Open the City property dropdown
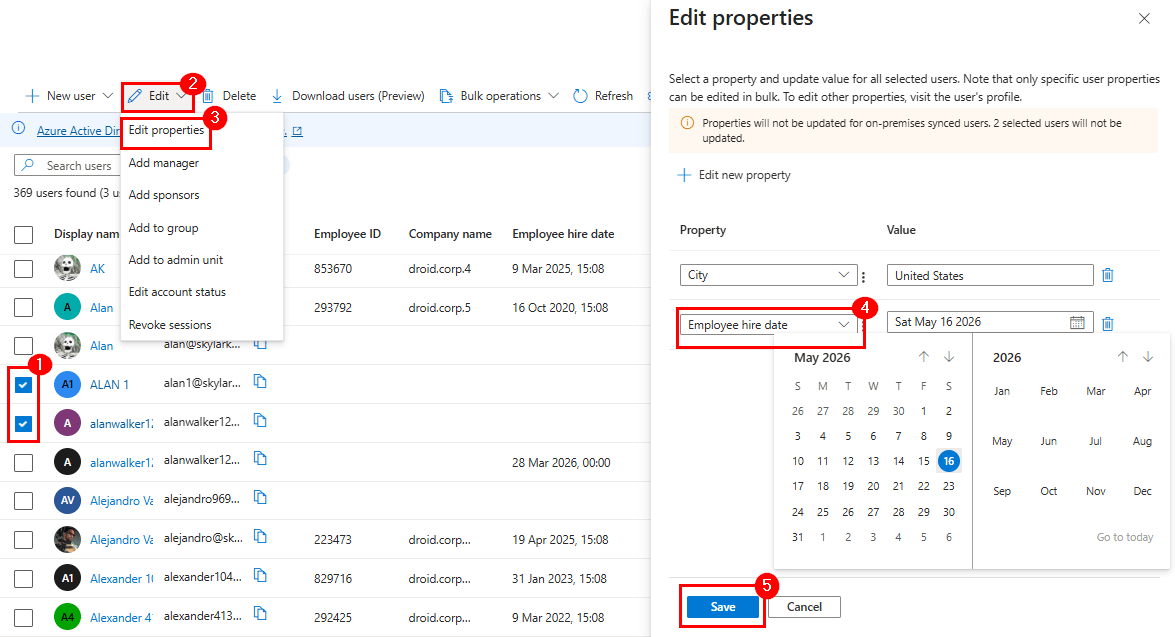1175x637 pixels. coord(768,275)
